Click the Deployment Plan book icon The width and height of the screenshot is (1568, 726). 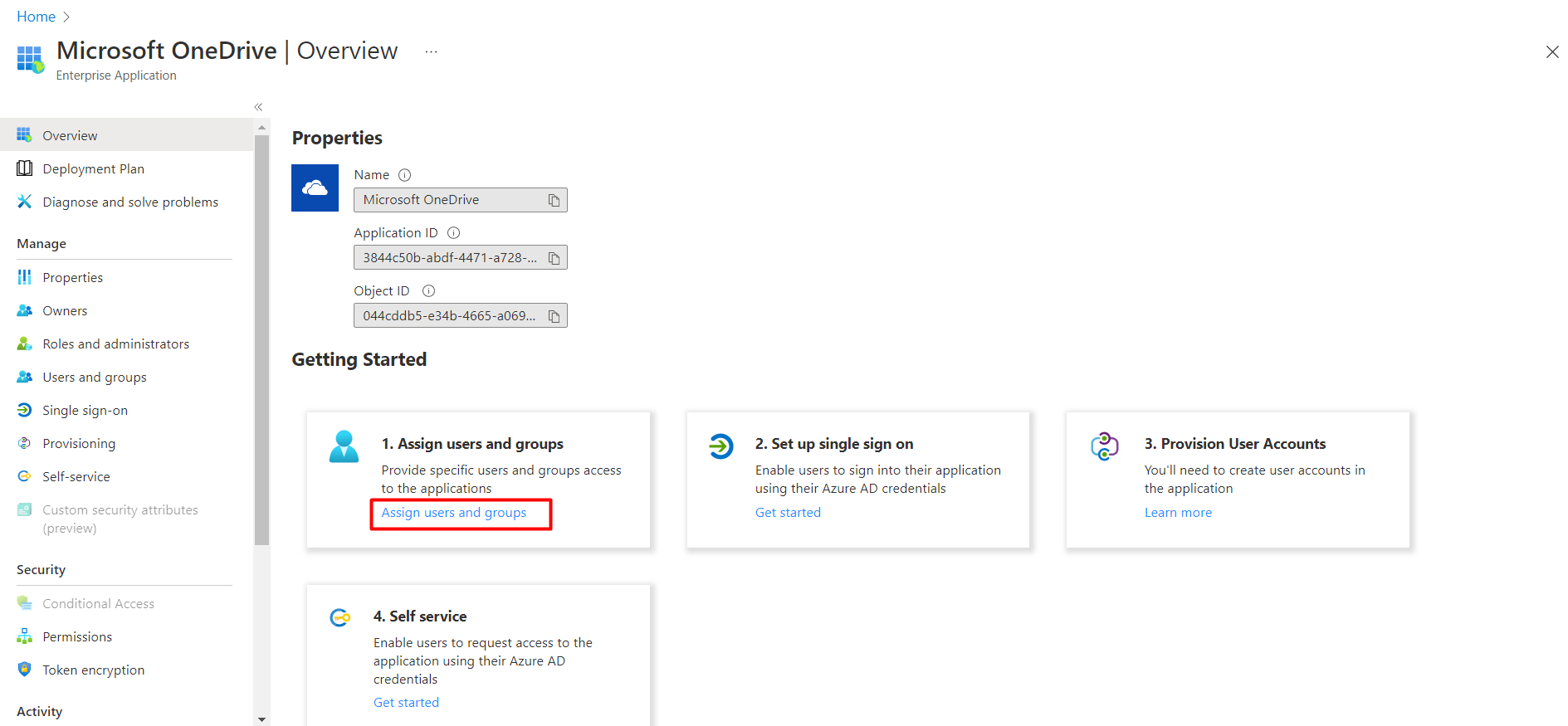[x=24, y=168]
